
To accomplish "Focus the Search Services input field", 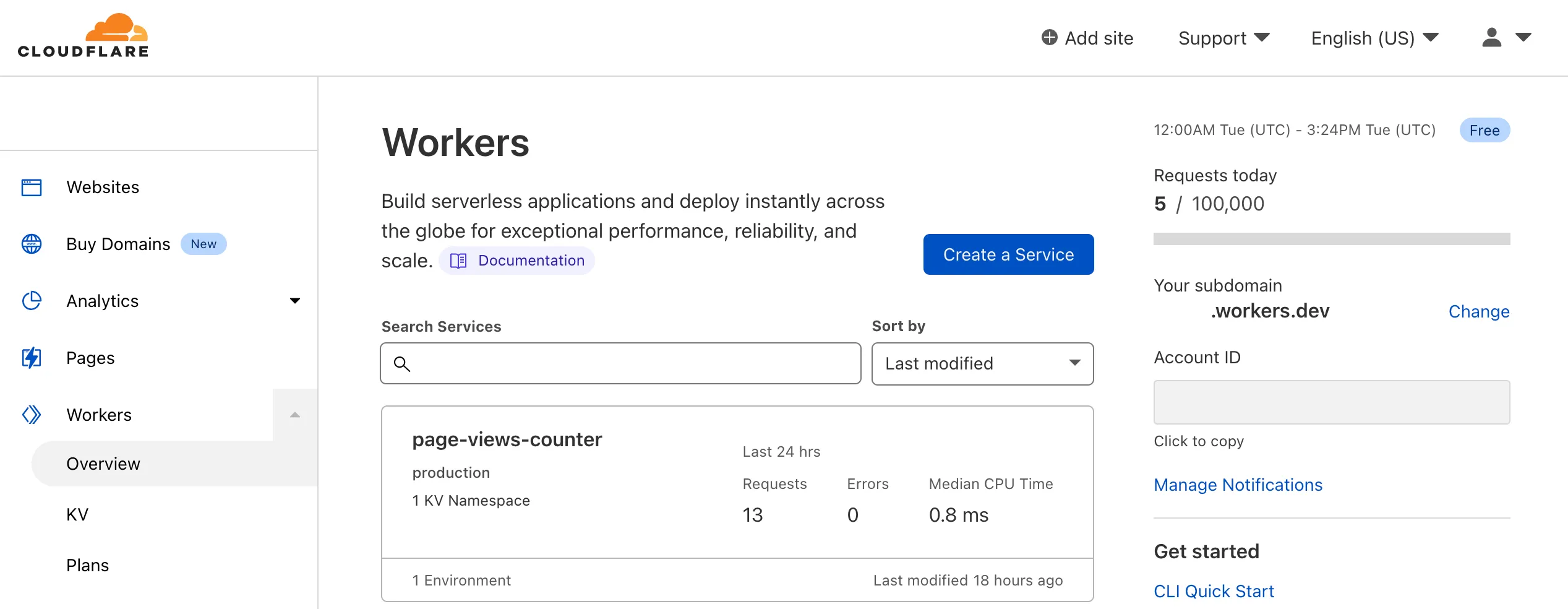I will point(620,364).
